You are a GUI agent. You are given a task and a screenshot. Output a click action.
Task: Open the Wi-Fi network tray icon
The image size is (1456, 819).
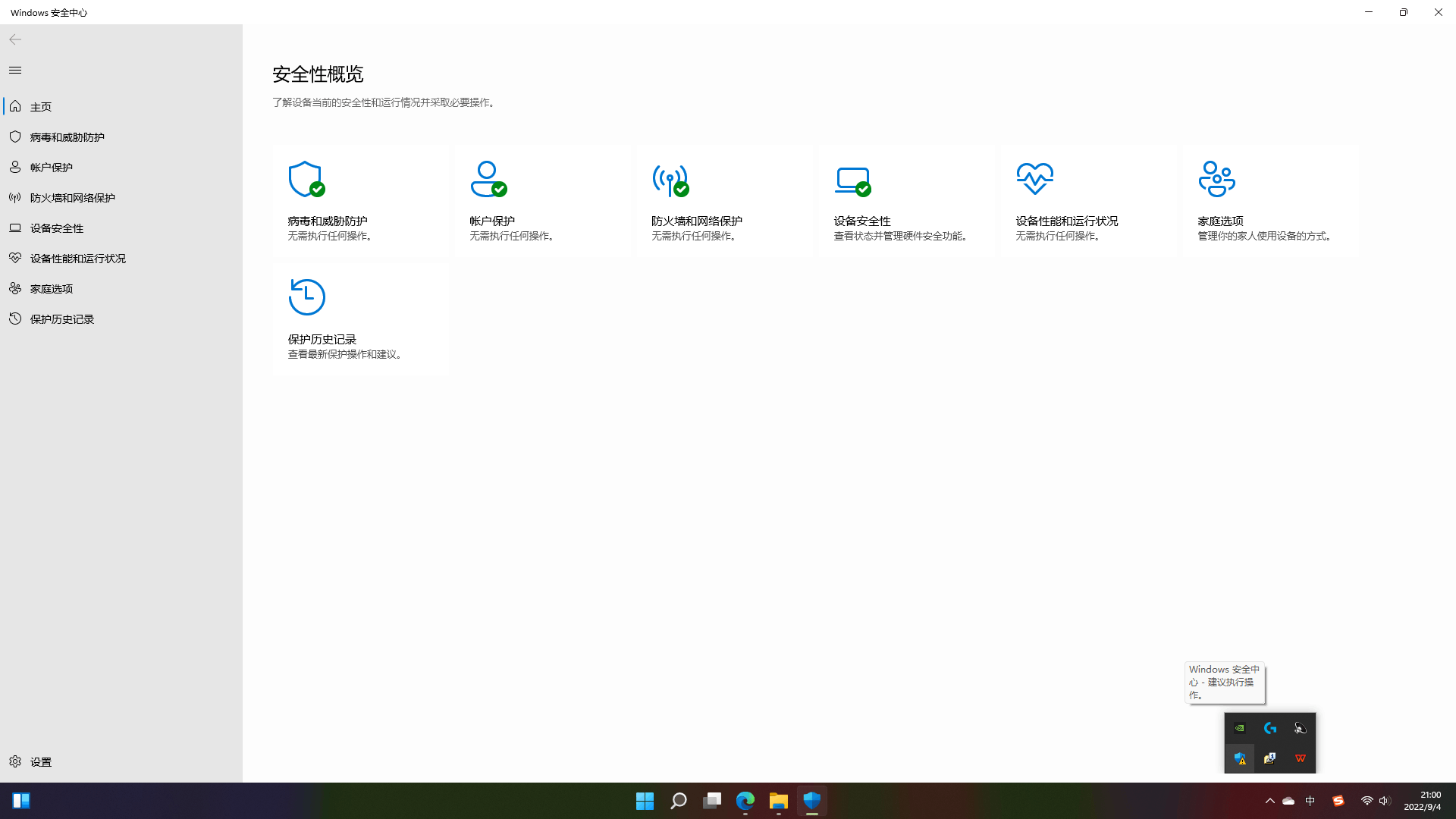(1367, 801)
